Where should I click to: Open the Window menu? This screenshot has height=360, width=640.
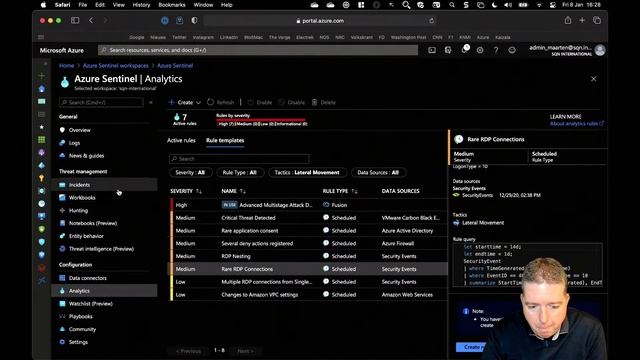point(203,5)
